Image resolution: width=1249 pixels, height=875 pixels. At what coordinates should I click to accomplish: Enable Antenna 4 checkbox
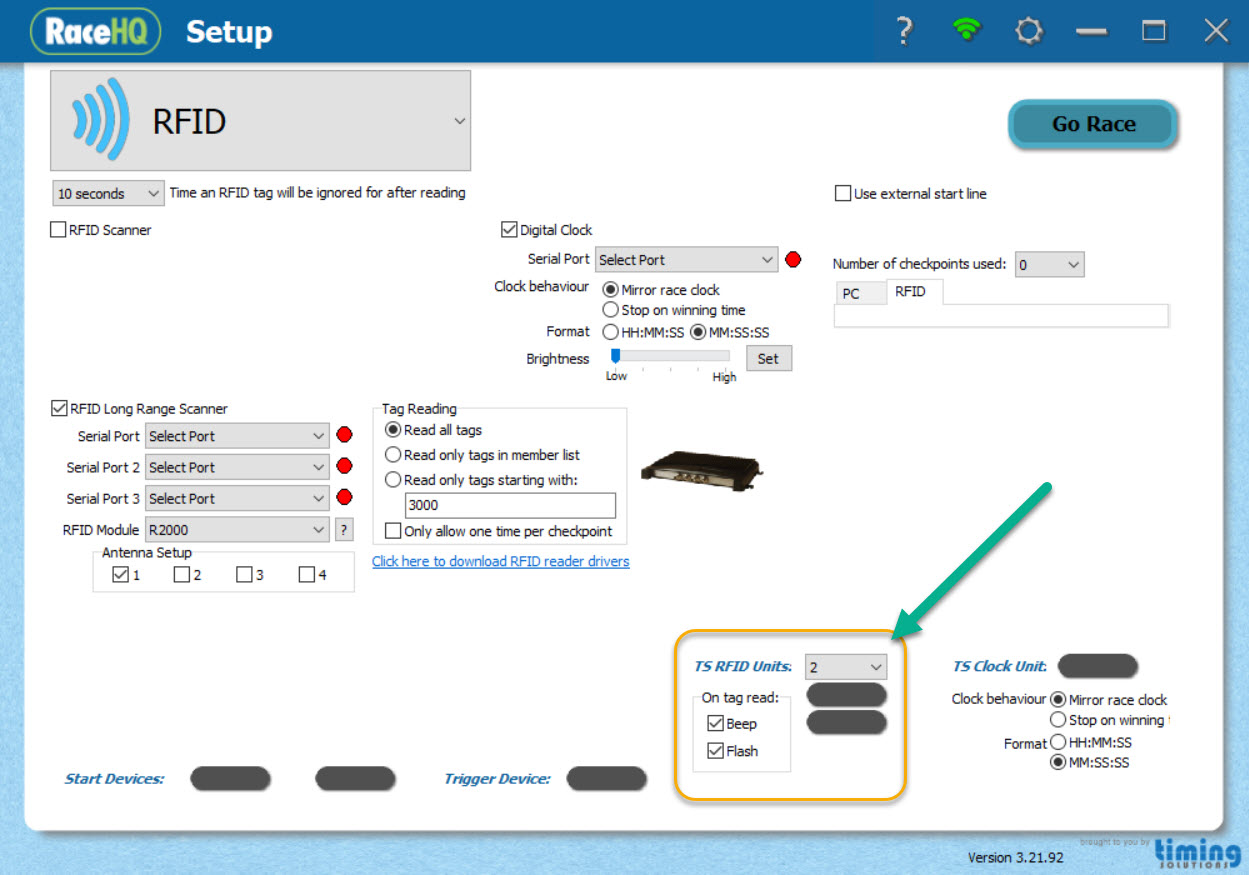click(x=307, y=575)
